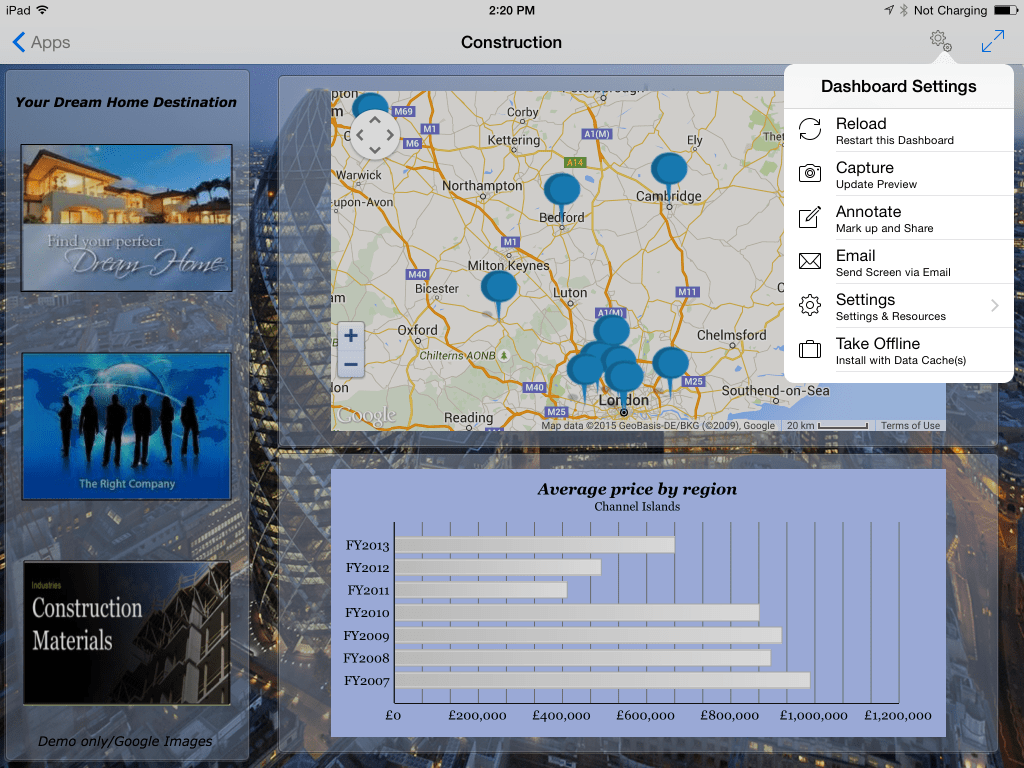Click the FY2007 bar in chart
The image size is (1024, 768).
tap(602, 681)
